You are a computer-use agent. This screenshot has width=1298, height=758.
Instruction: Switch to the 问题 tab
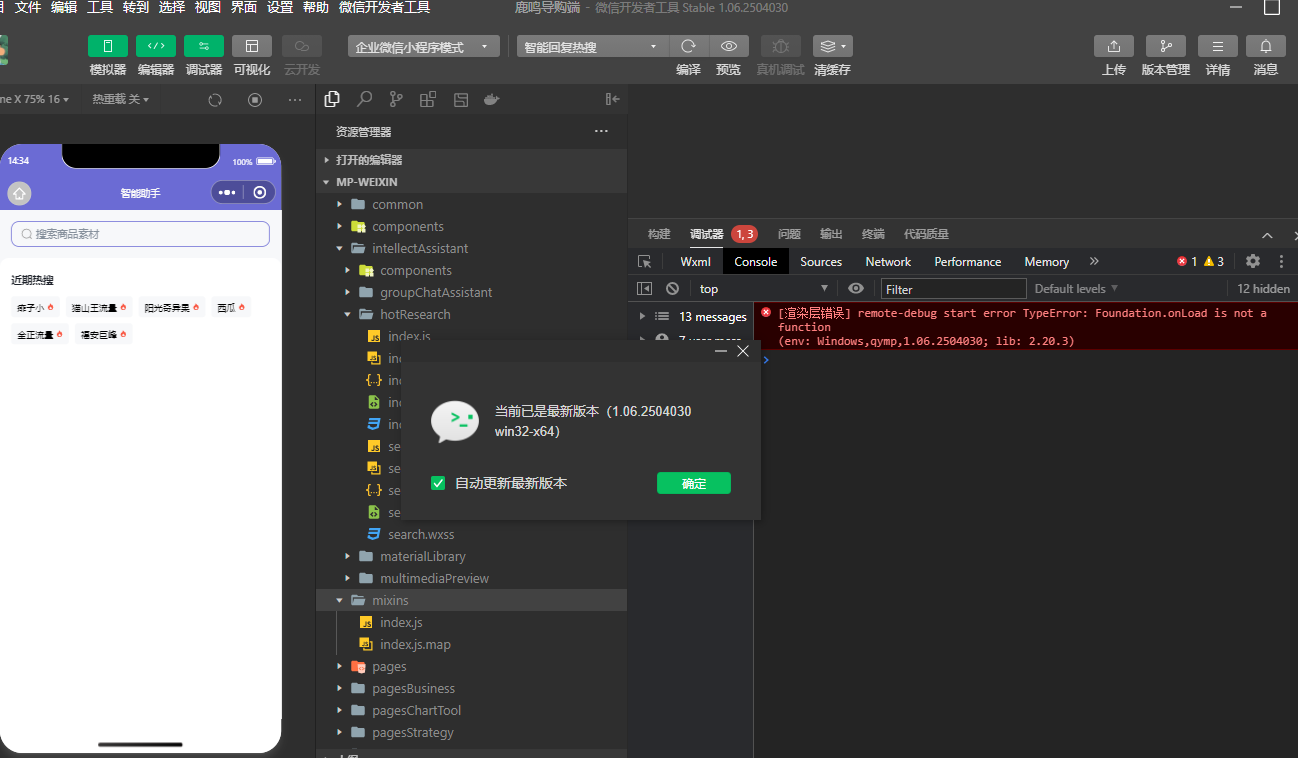[789, 234]
